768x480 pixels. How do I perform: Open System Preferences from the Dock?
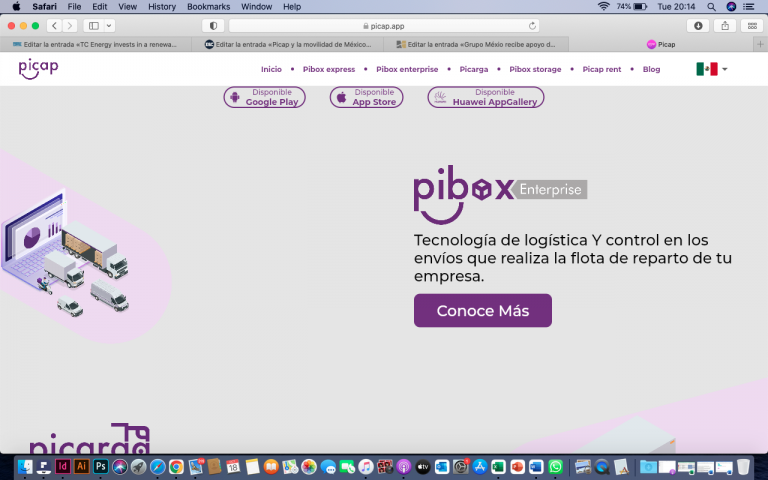(460, 467)
